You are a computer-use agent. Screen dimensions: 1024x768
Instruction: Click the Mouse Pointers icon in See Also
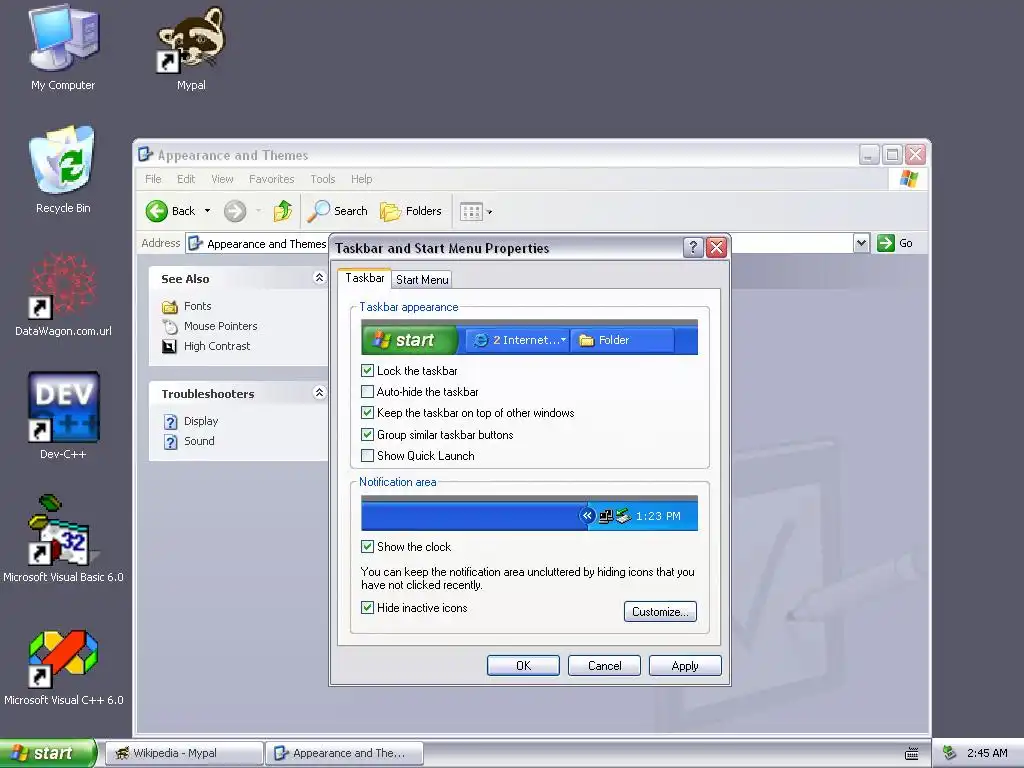tap(170, 327)
